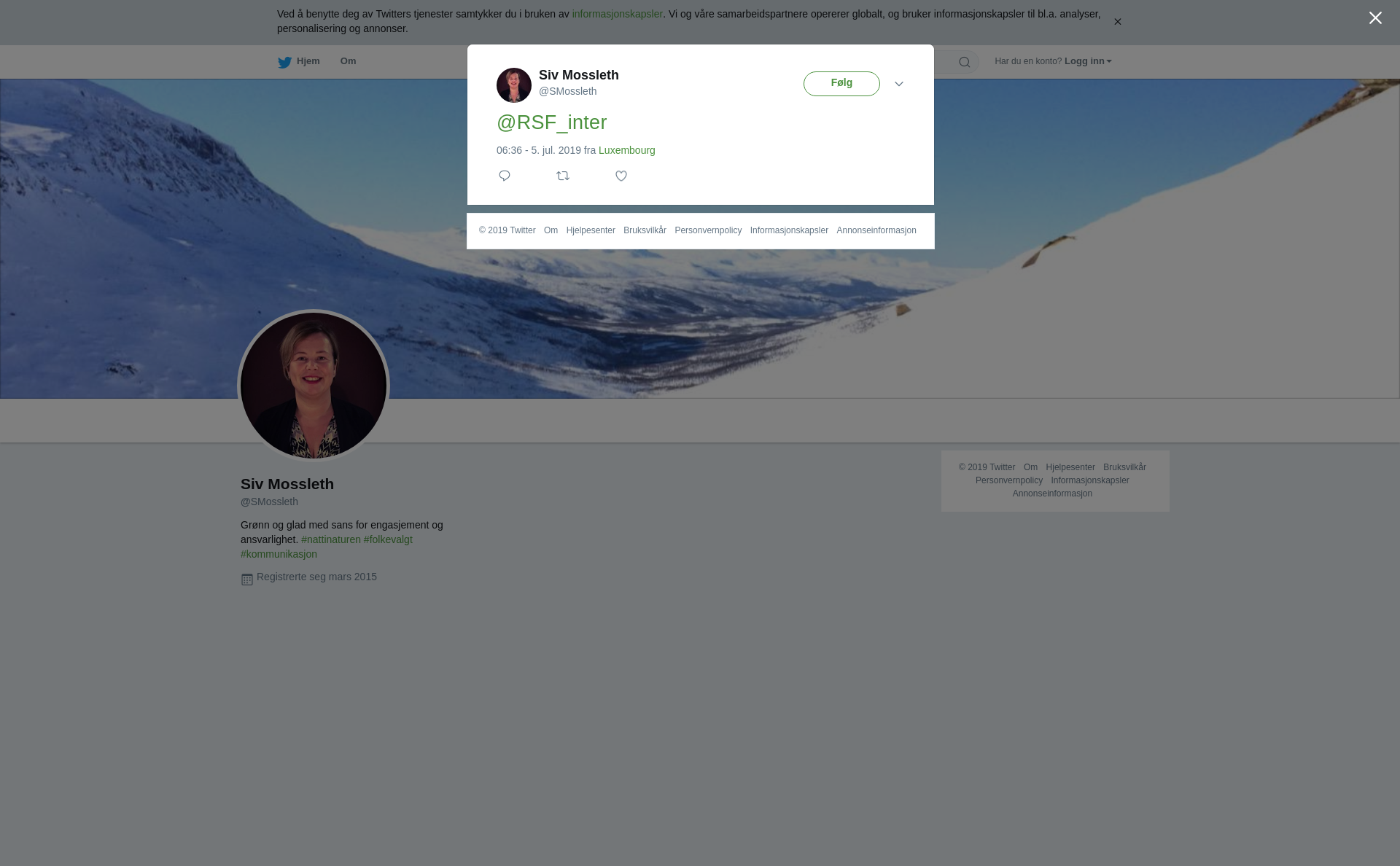Open the tweet's more options chevron
The width and height of the screenshot is (1400, 866).
(899, 84)
